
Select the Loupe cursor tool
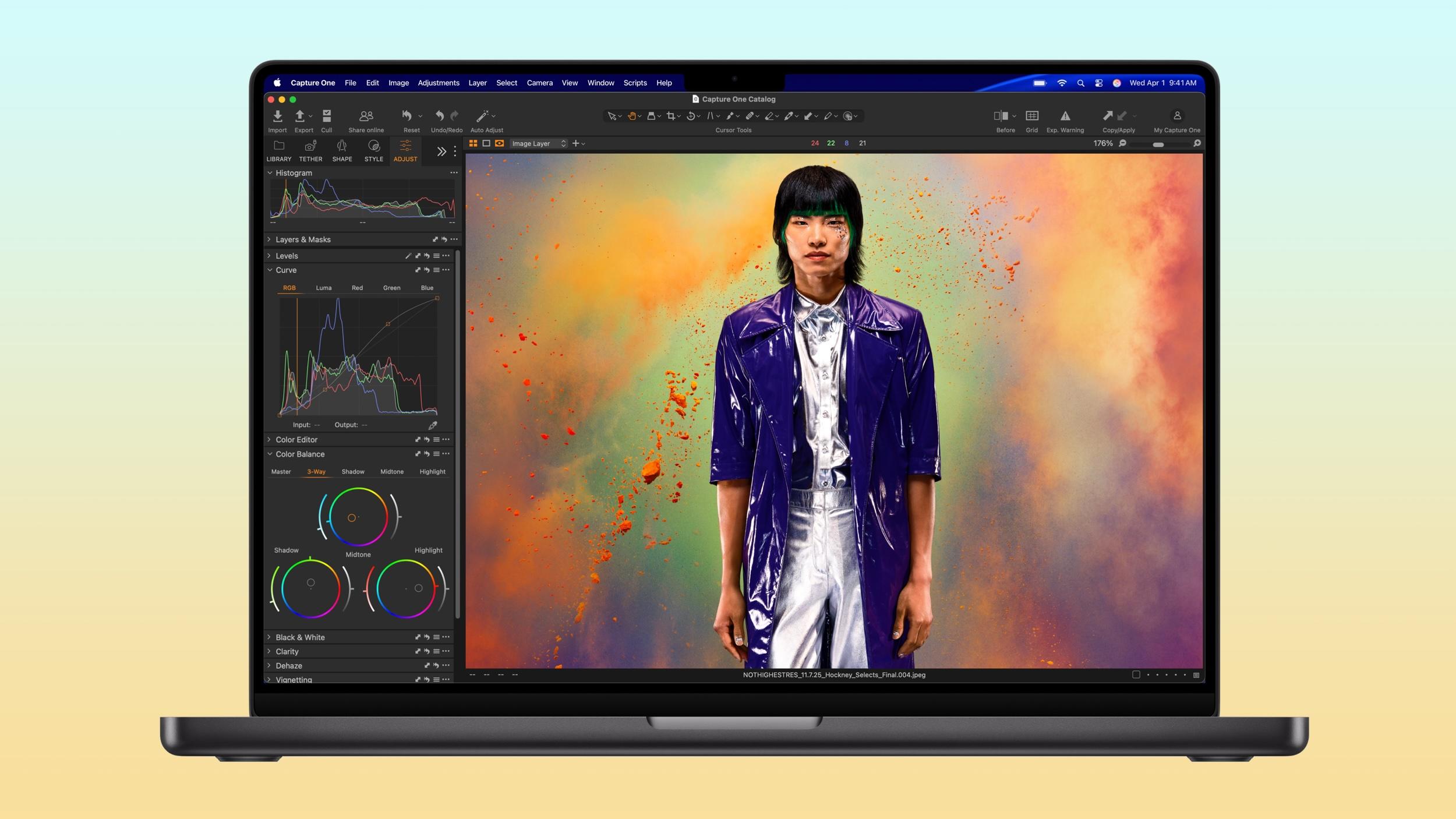click(x=651, y=116)
